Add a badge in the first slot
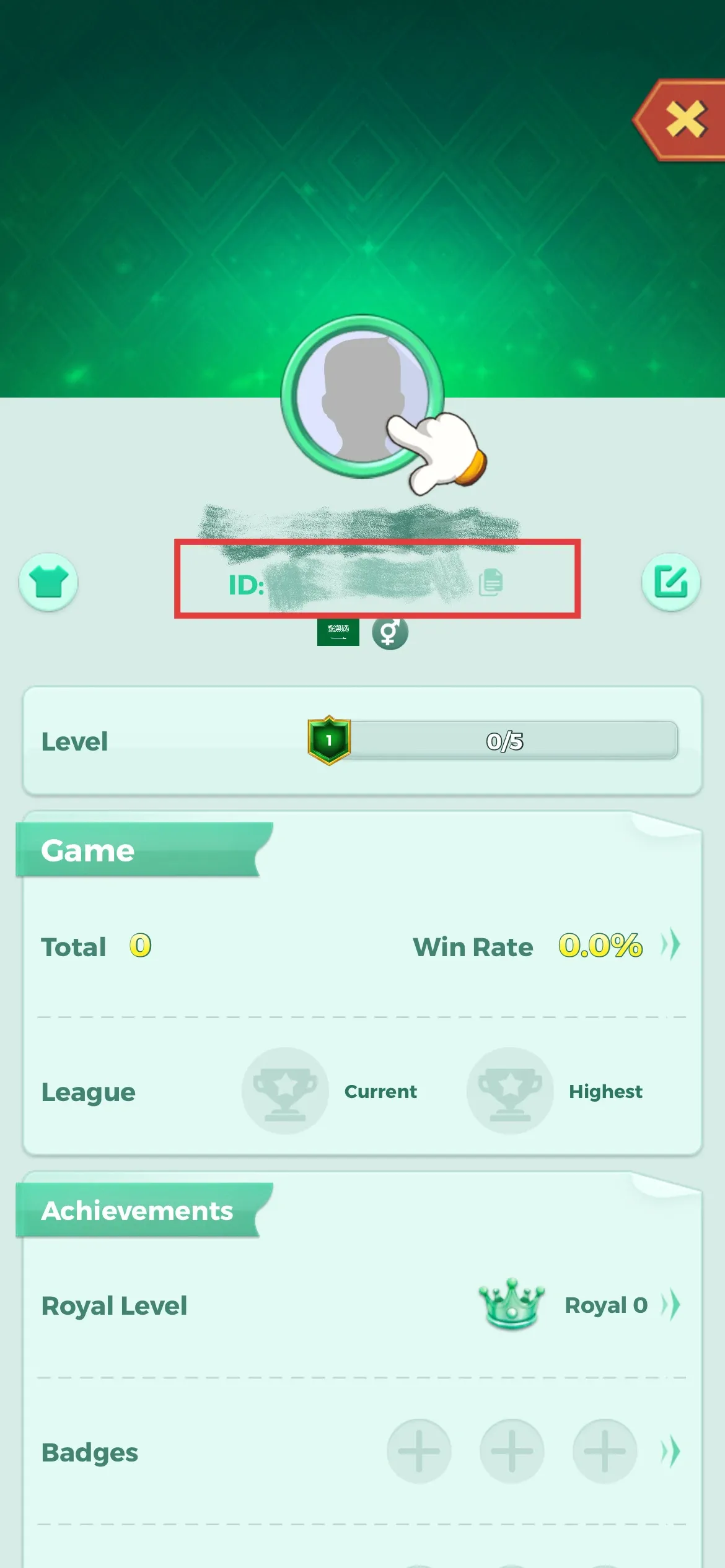The height and width of the screenshot is (1568, 725). point(419,1451)
